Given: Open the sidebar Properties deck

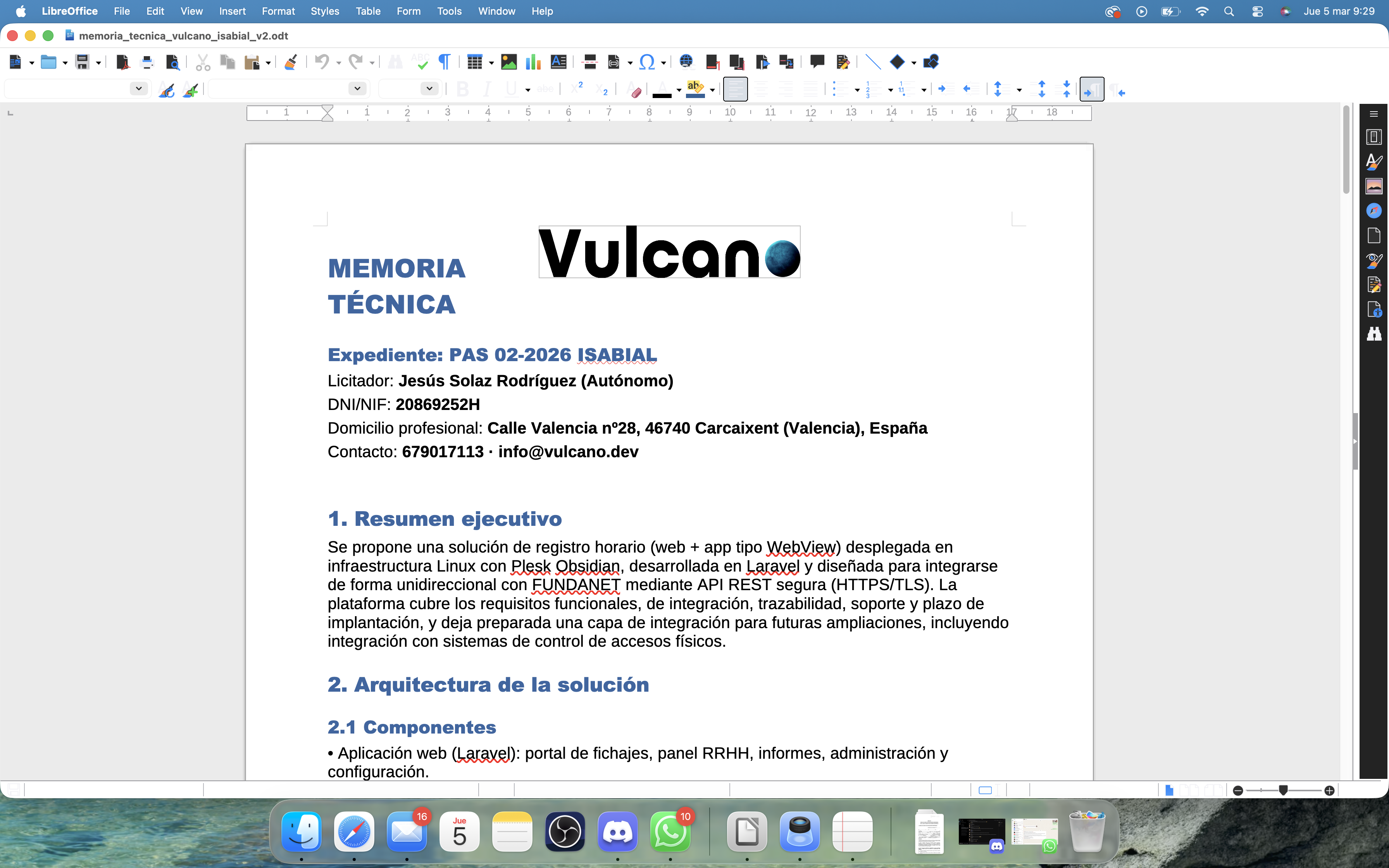Looking at the screenshot, I should pos(1373,137).
